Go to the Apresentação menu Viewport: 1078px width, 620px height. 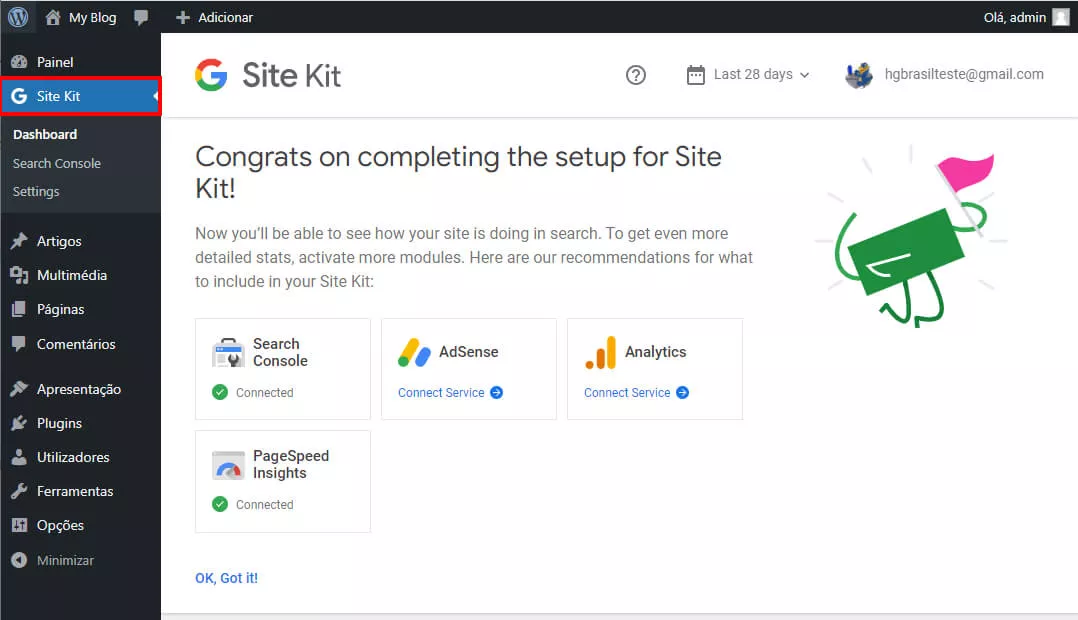click(x=80, y=389)
